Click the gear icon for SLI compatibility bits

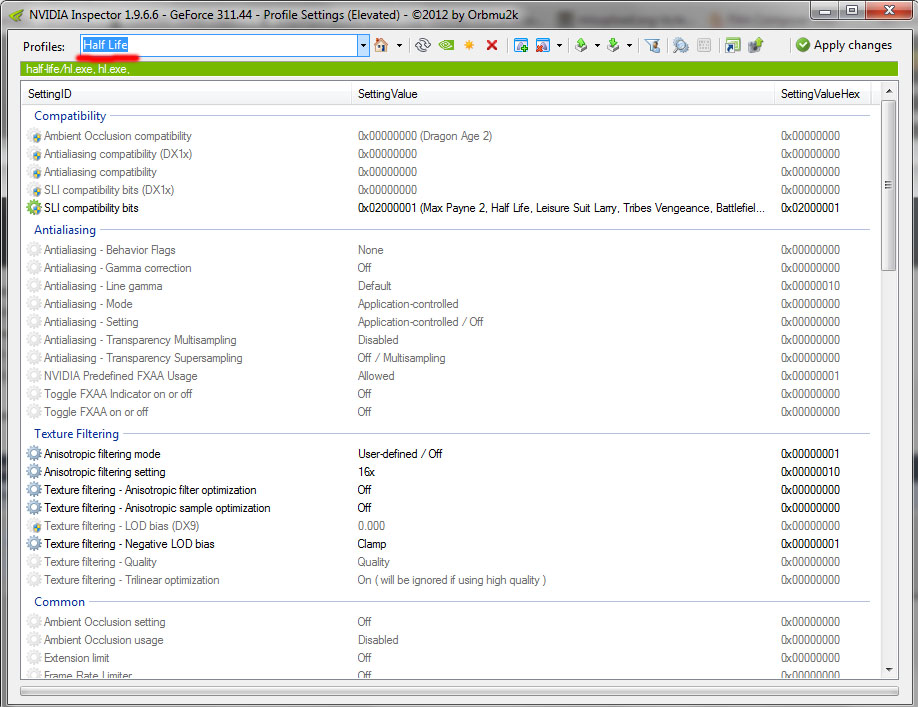(x=34, y=208)
